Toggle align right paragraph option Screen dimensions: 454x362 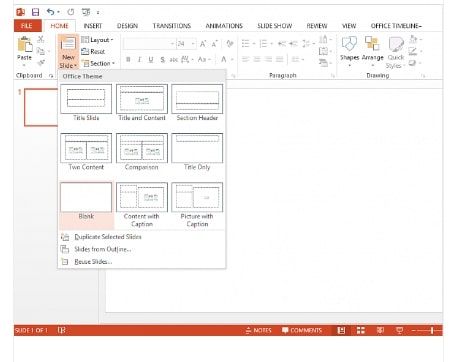(x=268, y=59)
